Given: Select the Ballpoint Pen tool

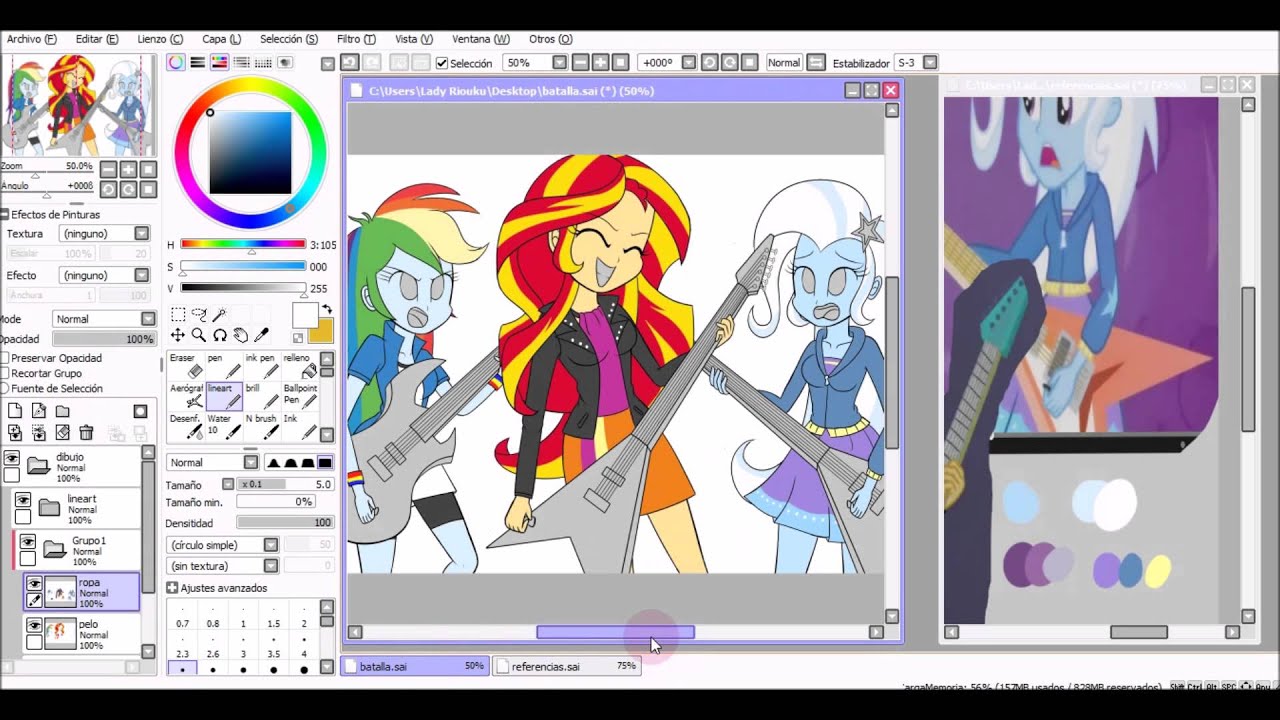Looking at the screenshot, I should [300, 396].
